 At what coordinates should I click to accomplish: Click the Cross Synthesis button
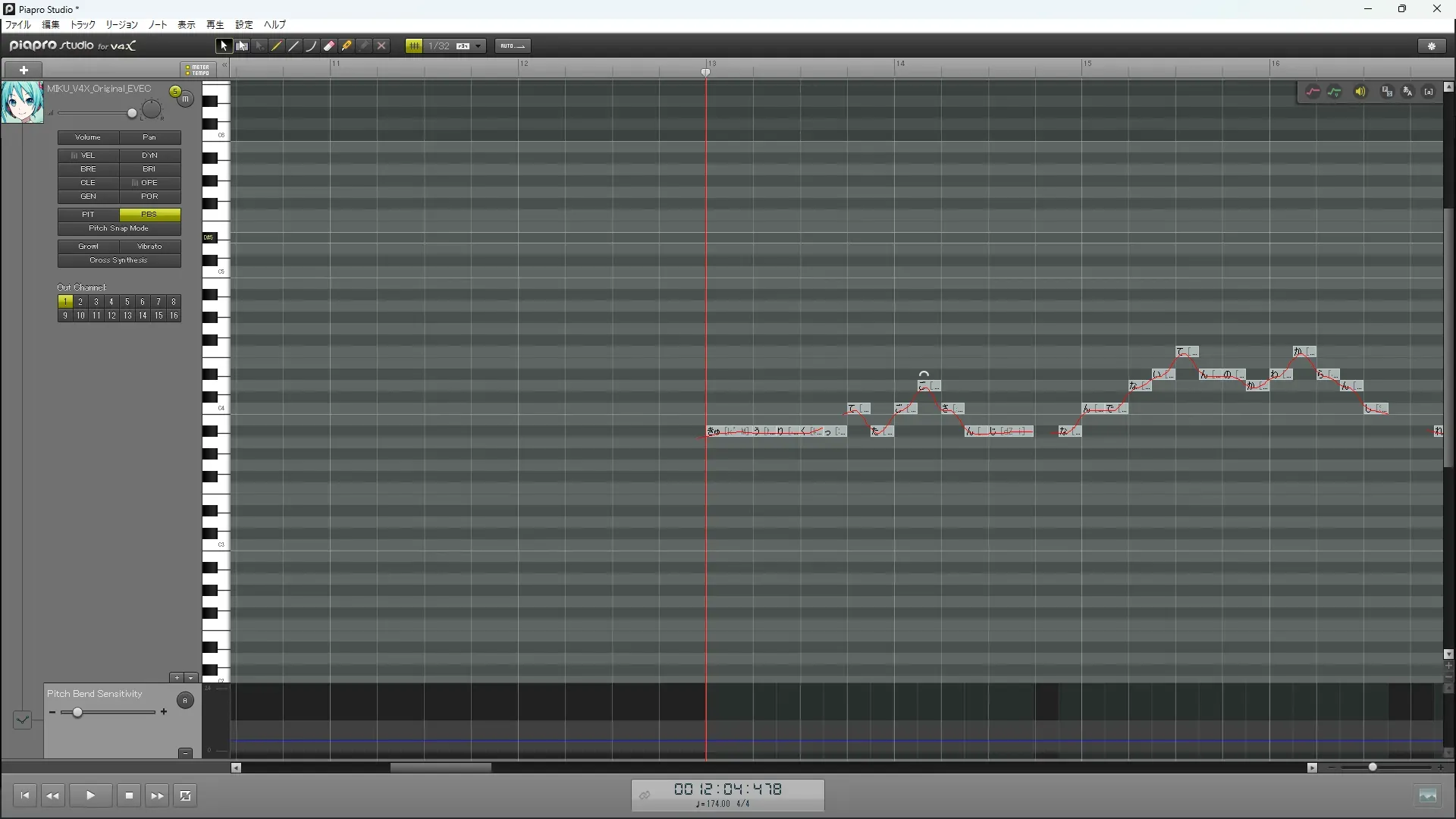click(x=119, y=260)
